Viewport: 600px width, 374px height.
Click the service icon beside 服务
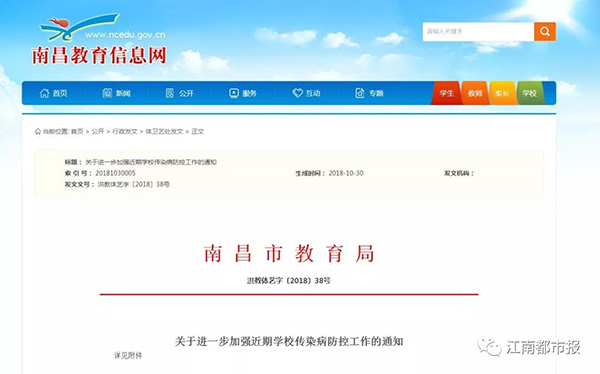pyautogui.click(x=234, y=93)
